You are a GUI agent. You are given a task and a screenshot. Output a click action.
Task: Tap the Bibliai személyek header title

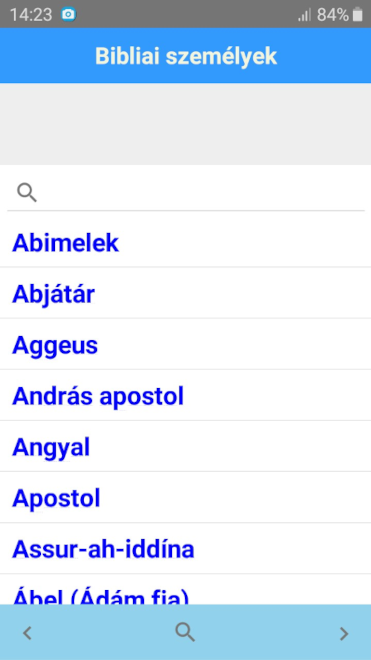click(x=186, y=56)
